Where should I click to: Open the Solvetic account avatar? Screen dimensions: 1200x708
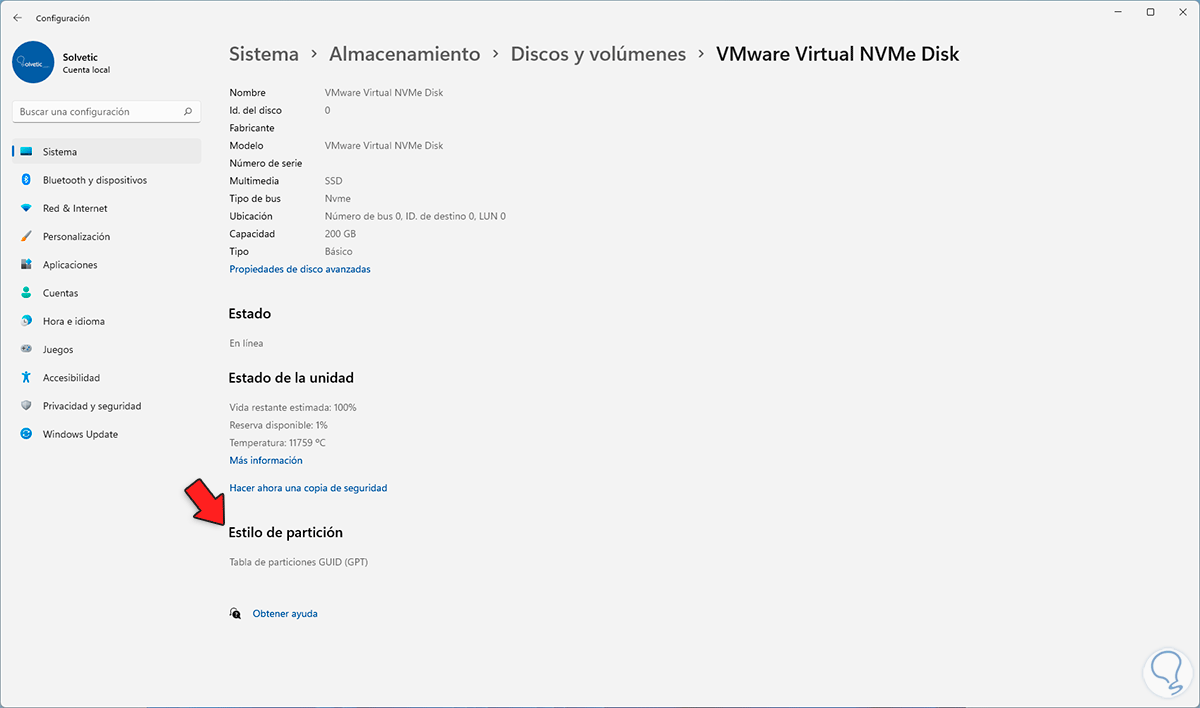(x=33, y=62)
